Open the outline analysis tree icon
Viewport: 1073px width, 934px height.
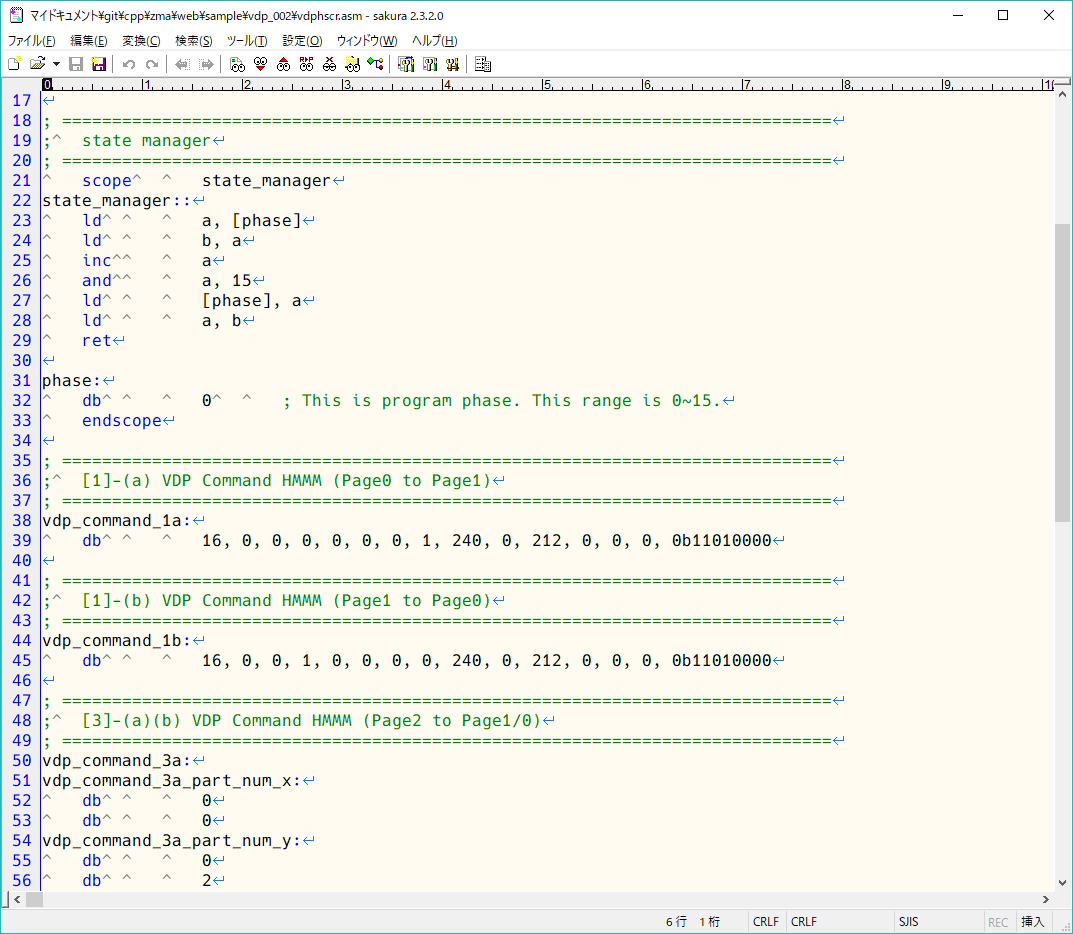[x=376, y=64]
